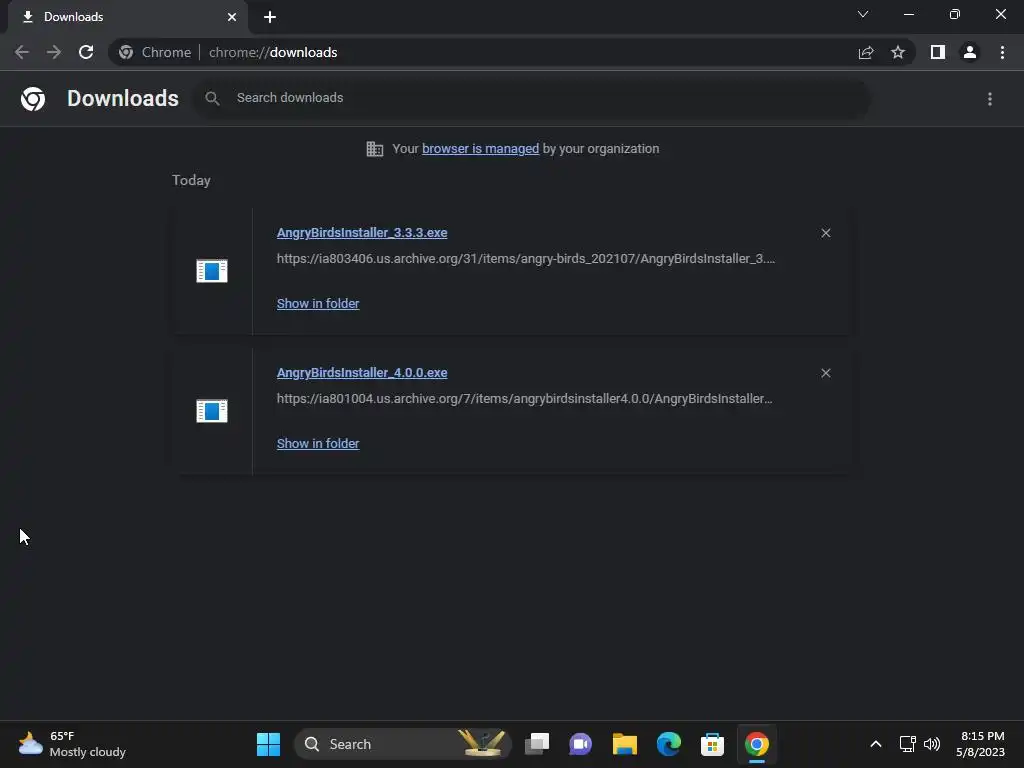Viewport: 1024px width, 768px height.
Task: Open the side panel icon
Action: (938, 52)
